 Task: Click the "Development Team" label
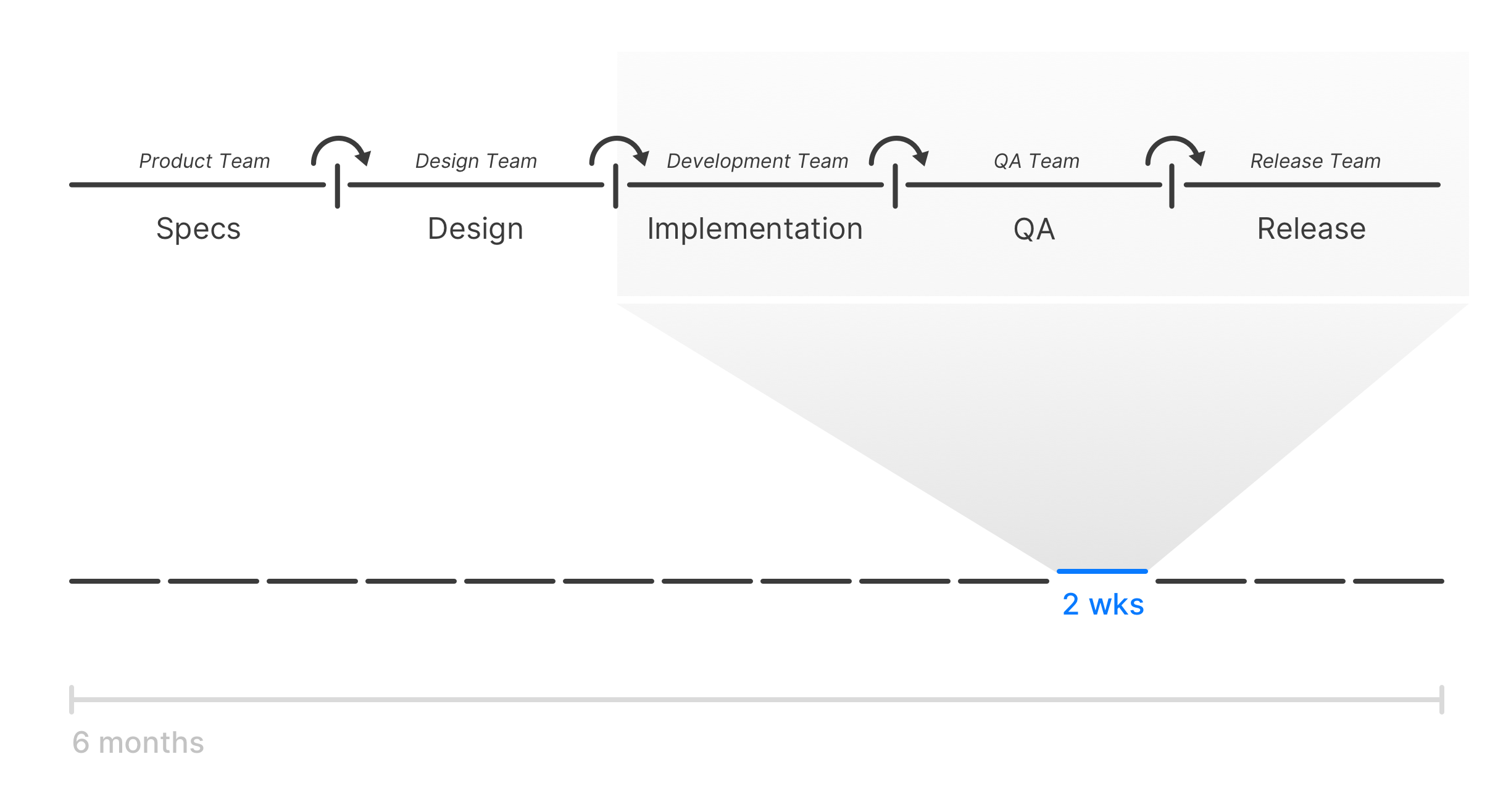click(x=757, y=161)
